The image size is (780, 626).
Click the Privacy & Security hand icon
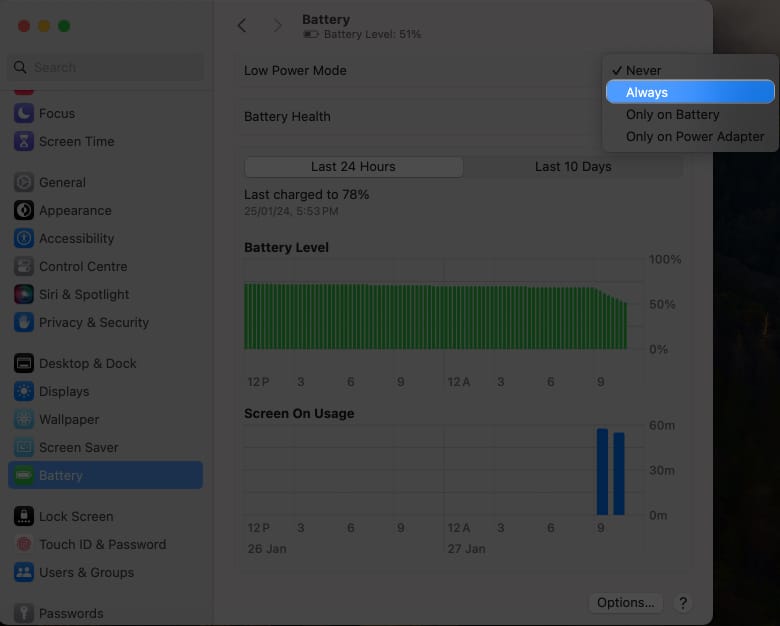click(24, 322)
